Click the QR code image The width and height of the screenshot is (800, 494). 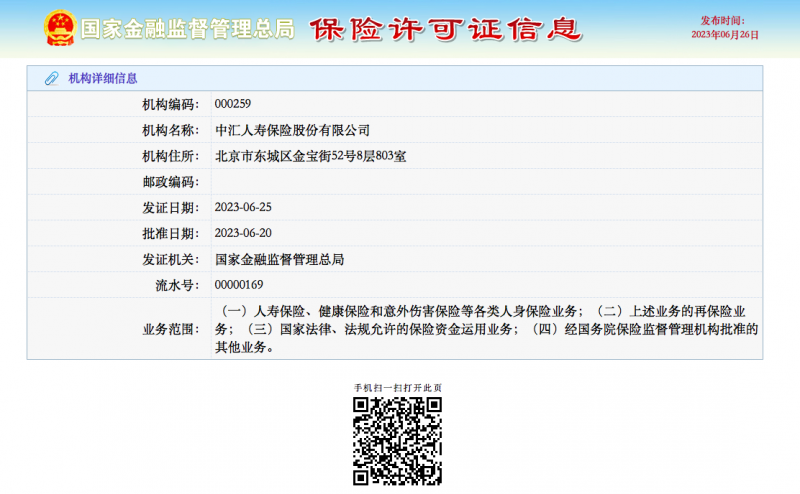pyautogui.click(x=397, y=441)
